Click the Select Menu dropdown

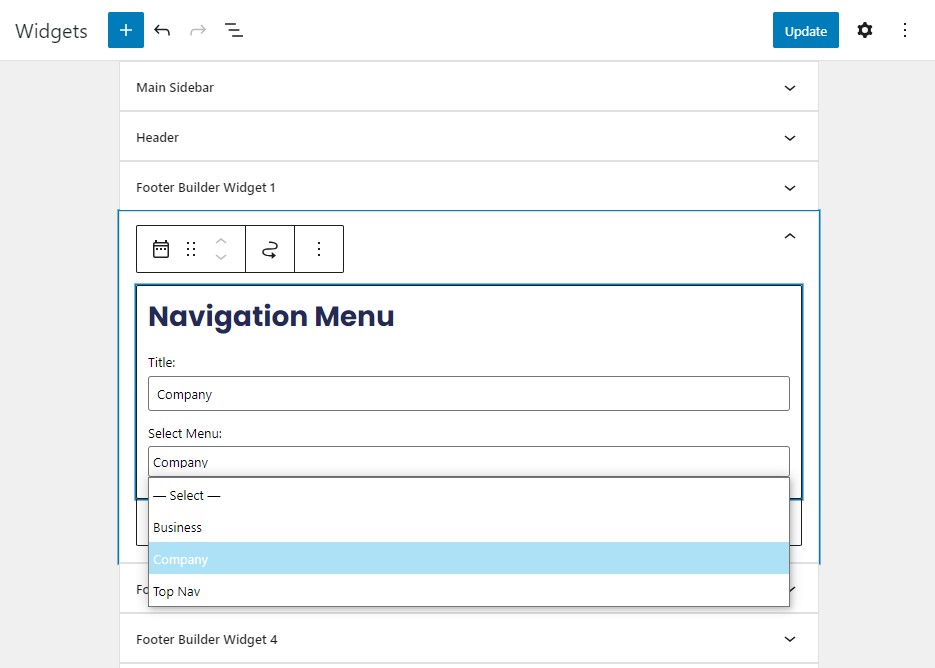(x=469, y=462)
